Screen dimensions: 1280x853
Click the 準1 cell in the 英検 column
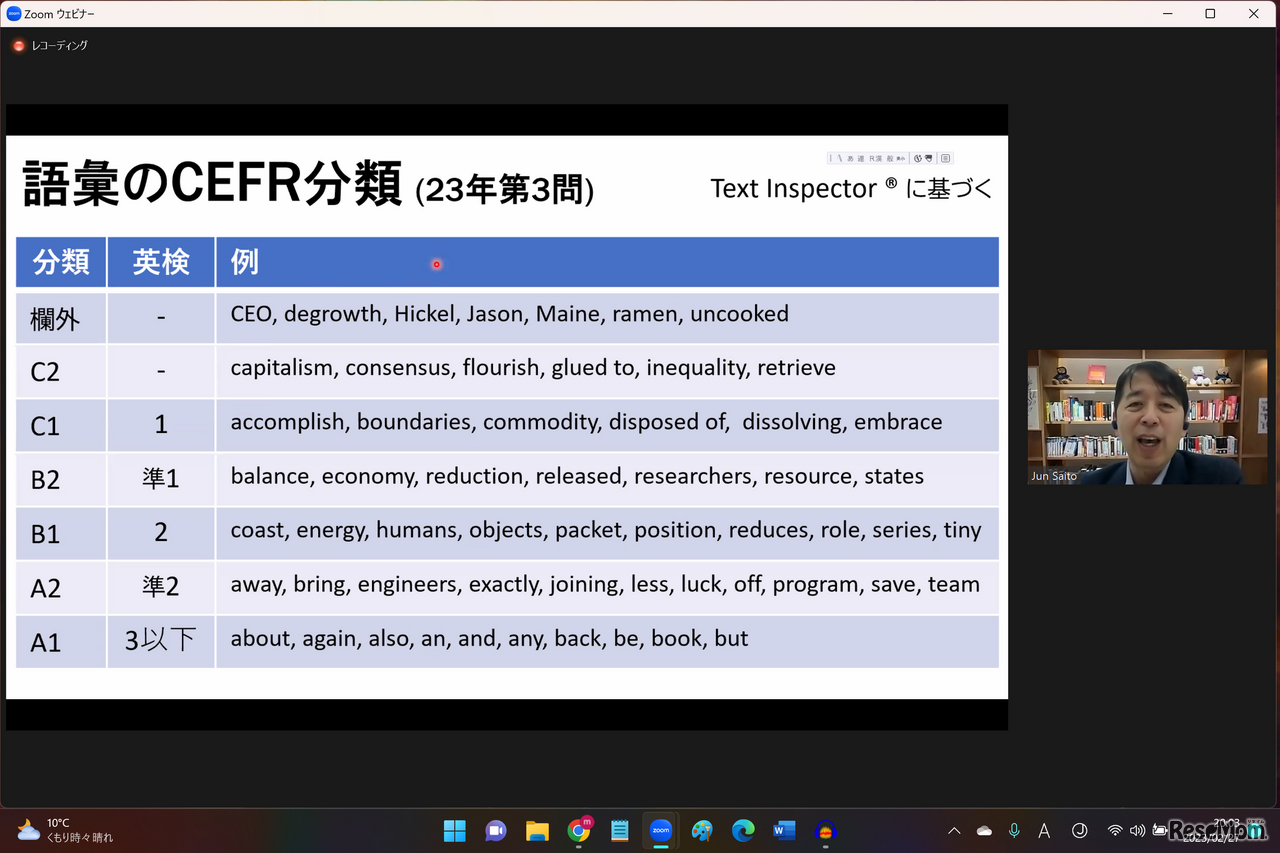click(x=161, y=479)
